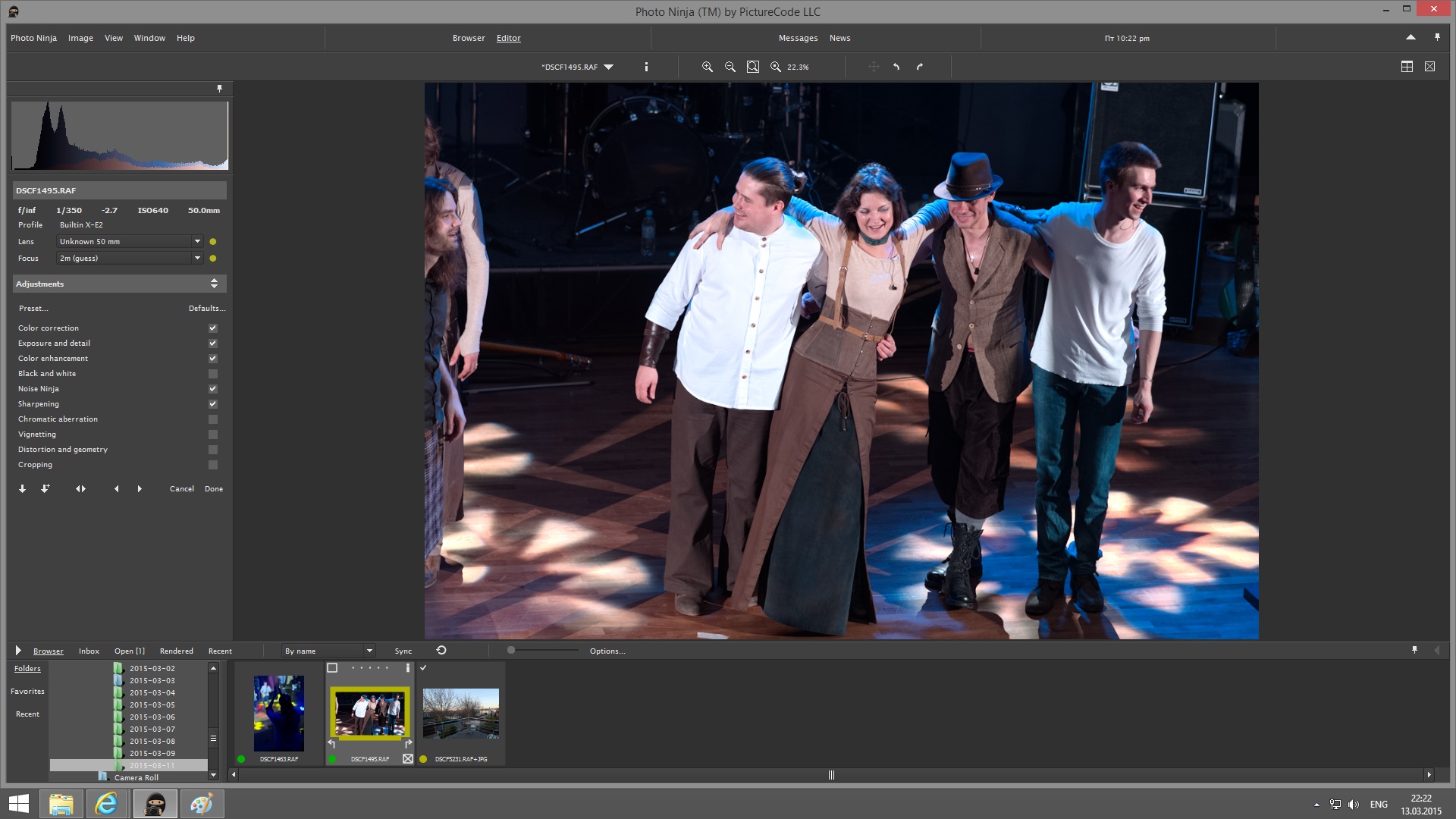Rotate image counterclockwise in the toolbar
The height and width of the screenshot is (819, 1456).
tap(896, 67)
